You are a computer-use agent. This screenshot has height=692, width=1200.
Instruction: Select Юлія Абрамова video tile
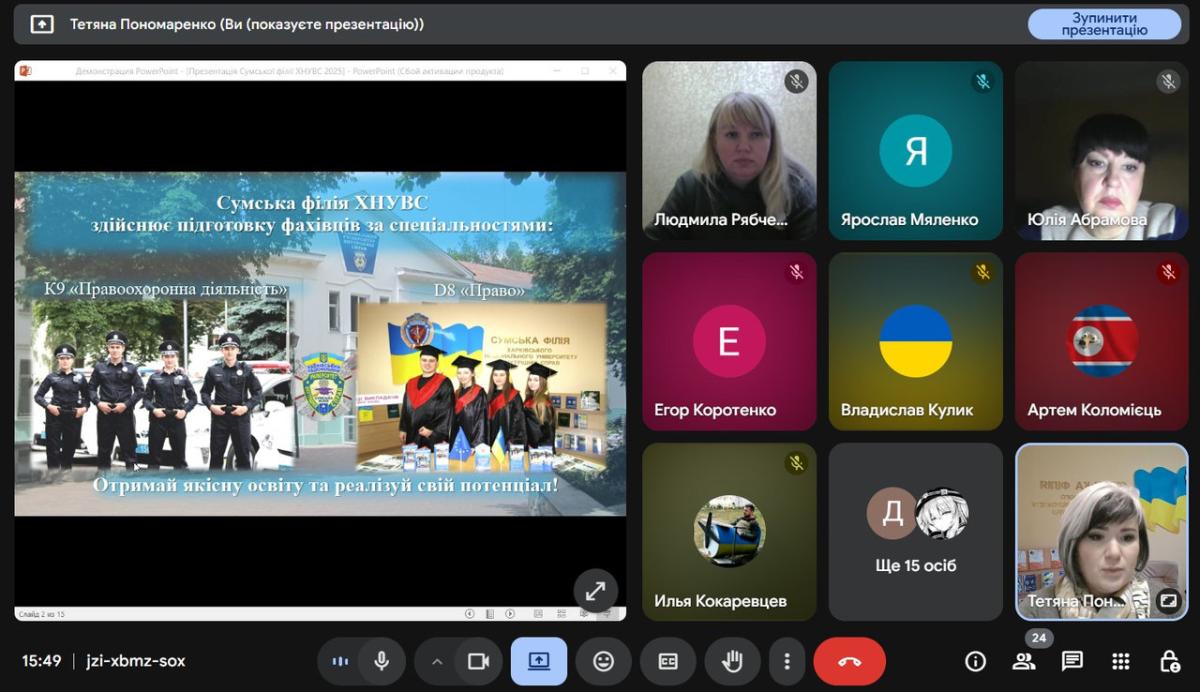click(x=1102, y=151)
